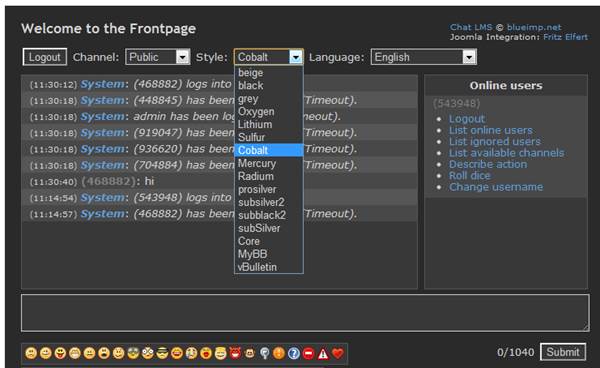Viewport: 600px width, 368px height.
Task: Insert the tongue-out emoticon
Action: [x=60, y=353]
